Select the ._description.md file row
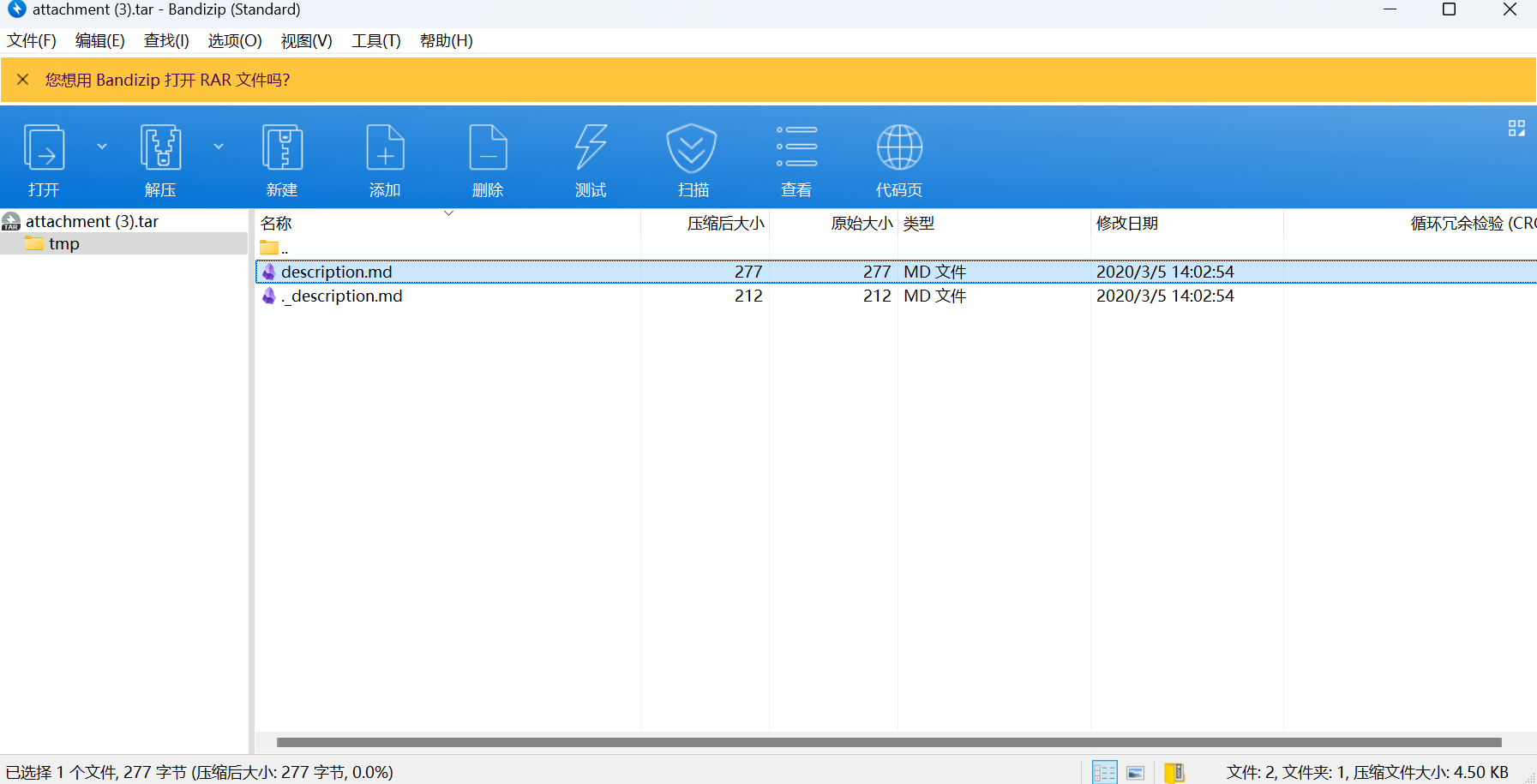The width and height of the screenshot is (1537, 784). tap(896, 296)
